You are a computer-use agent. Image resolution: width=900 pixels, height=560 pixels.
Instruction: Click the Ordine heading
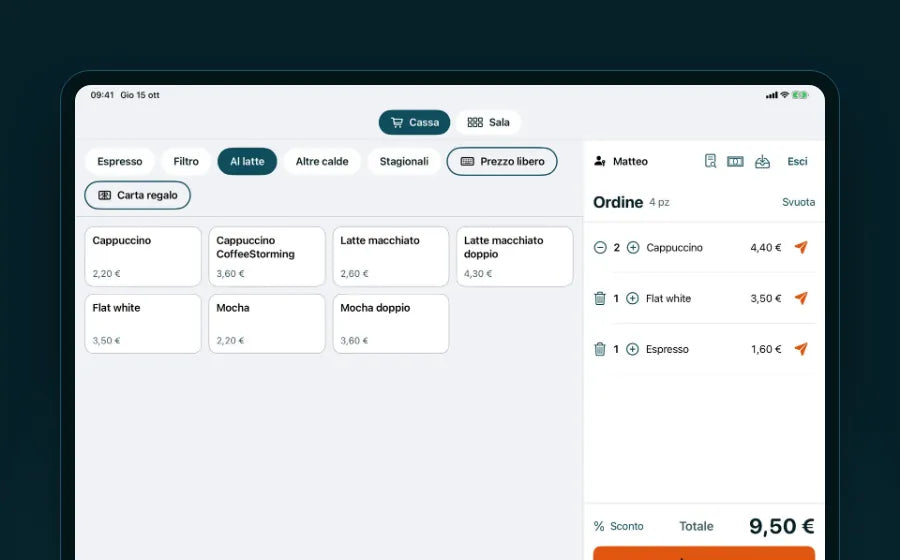[618, 202]
